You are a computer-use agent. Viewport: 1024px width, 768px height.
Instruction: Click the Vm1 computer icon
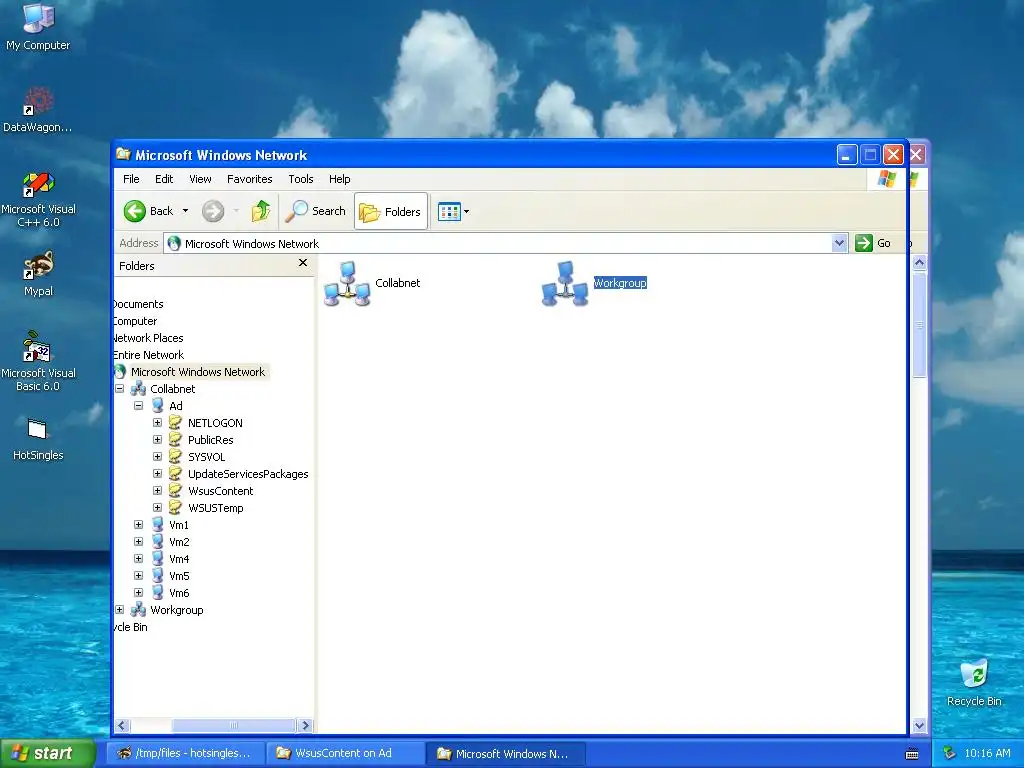point(157,524)
